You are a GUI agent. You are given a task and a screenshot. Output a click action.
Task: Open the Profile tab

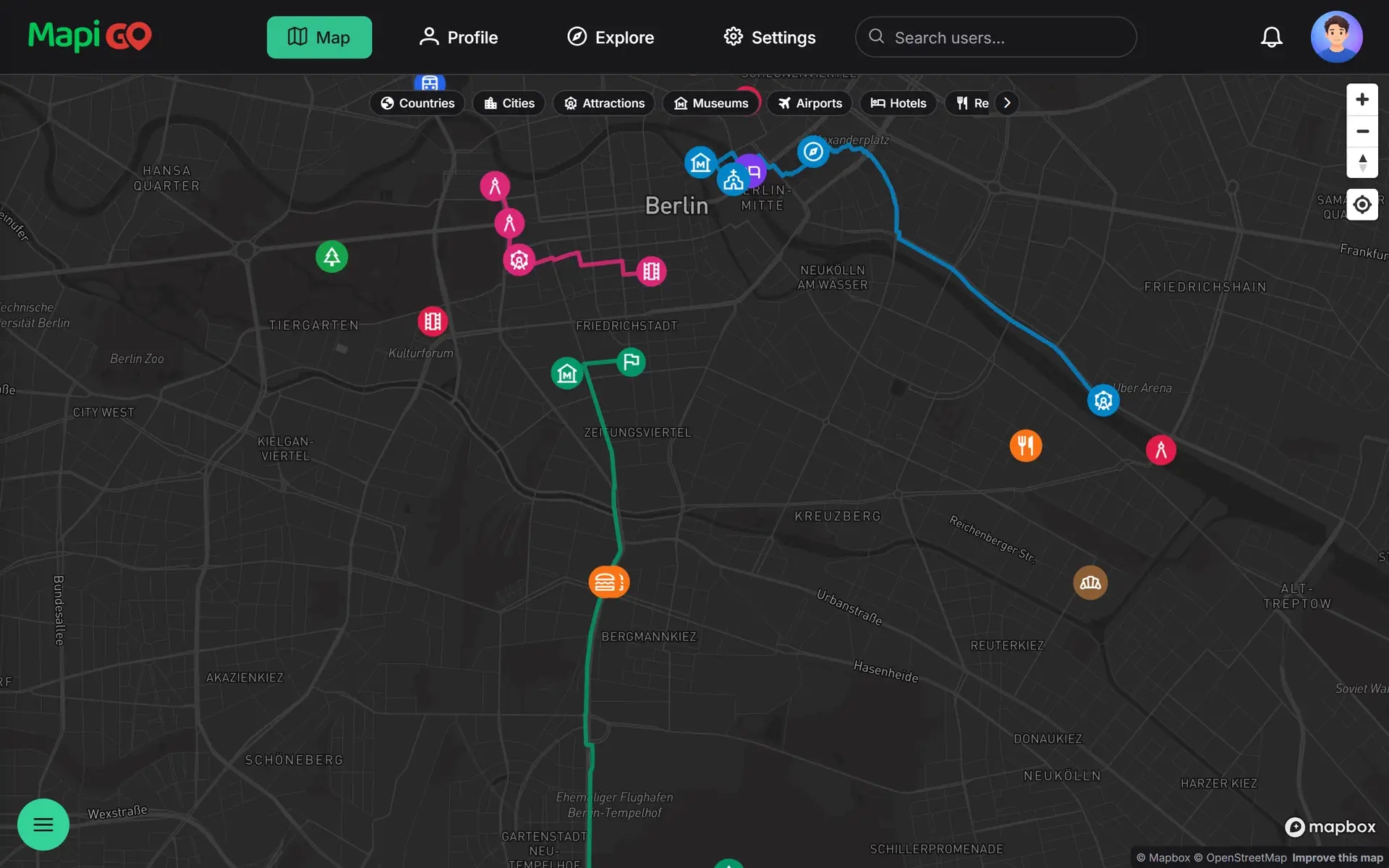click(x=458, y=37)
